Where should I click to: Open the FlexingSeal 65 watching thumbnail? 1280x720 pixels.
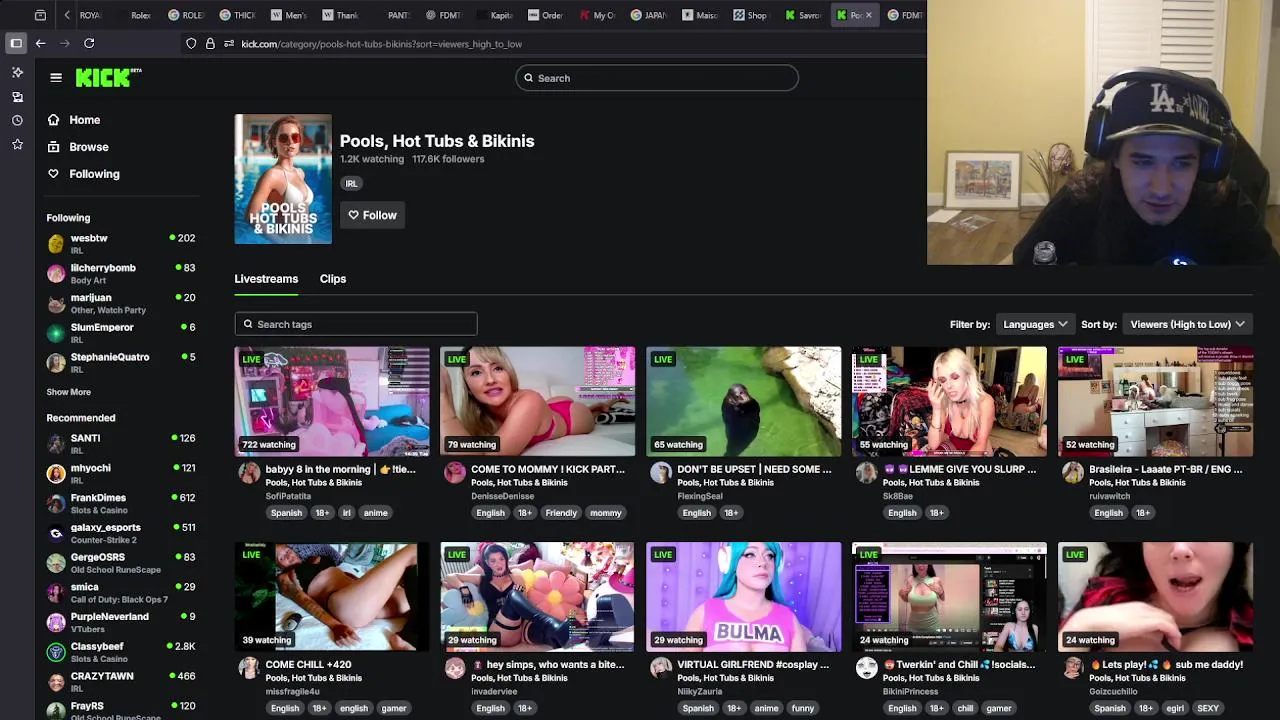(744, 401)
